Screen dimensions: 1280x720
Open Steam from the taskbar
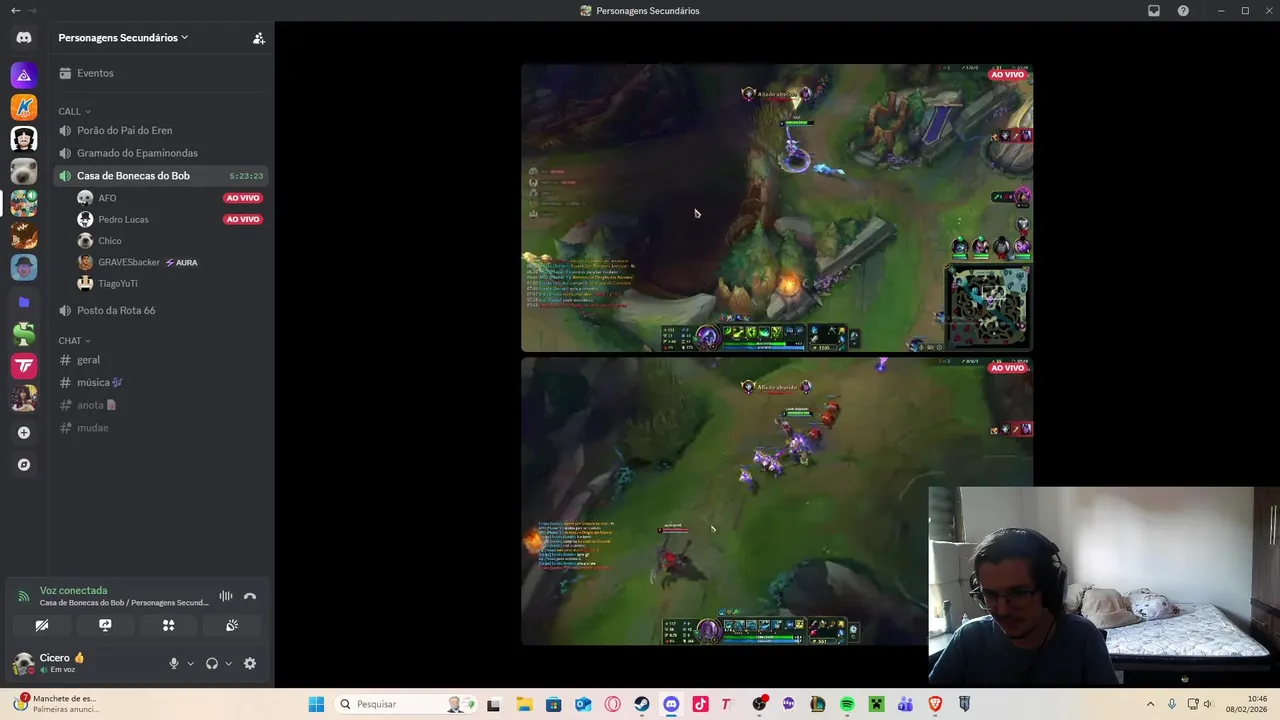pyautogui.click(x=642, y=704)
